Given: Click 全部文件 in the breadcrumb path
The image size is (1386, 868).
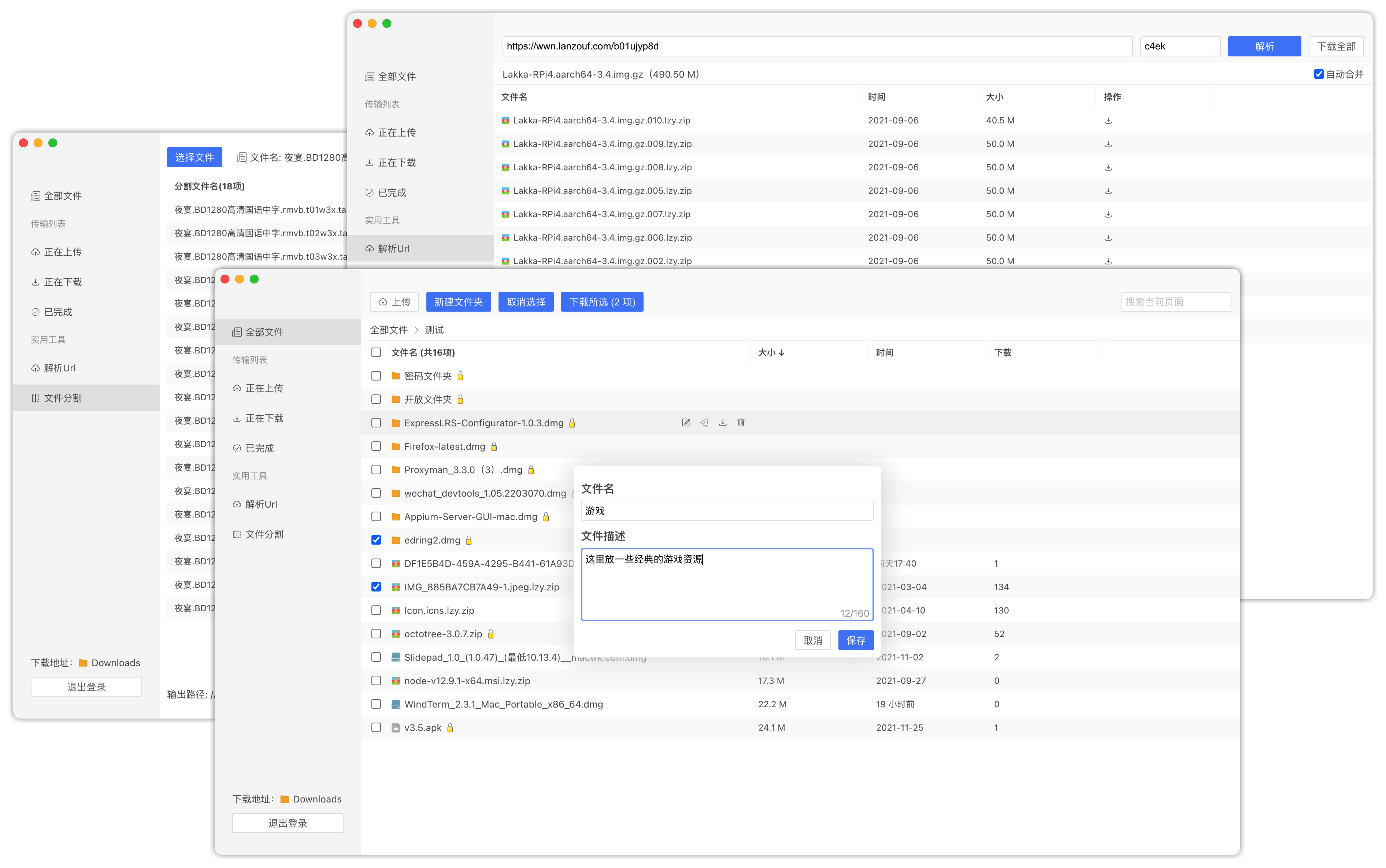Looking at the screenshot, I should click(x=389, y=330).
